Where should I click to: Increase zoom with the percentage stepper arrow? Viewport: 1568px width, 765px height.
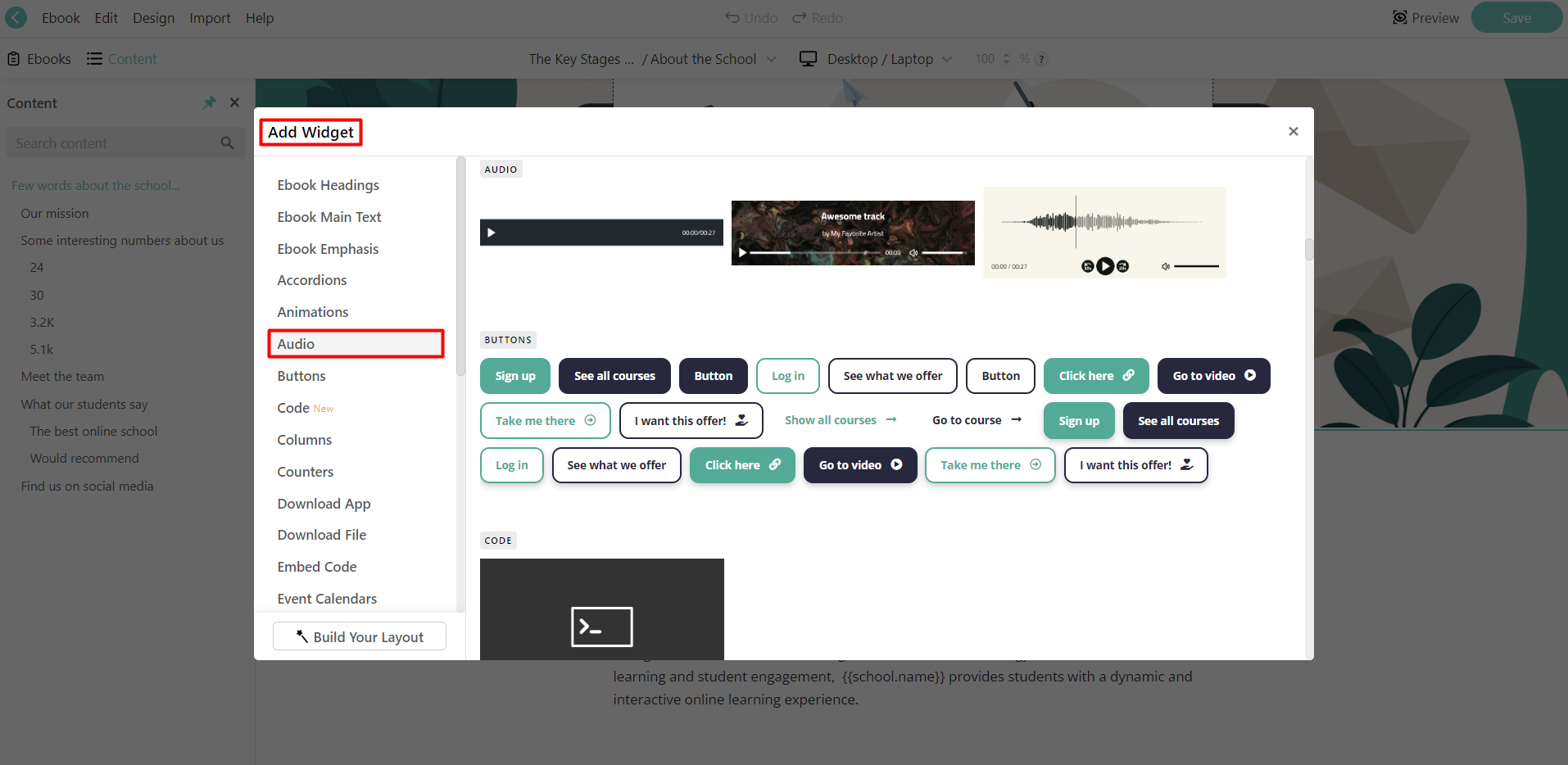click(1007, 54)
